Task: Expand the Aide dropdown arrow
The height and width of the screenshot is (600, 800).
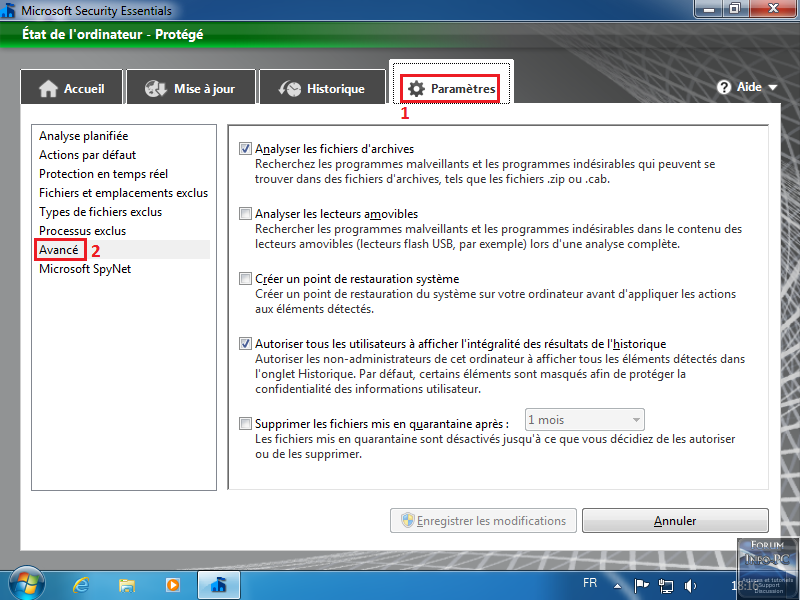Action: [773, 88]
